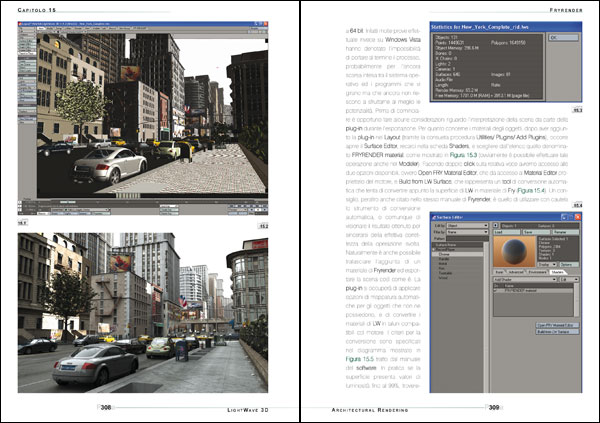Select the Chrome surface in the list
The height and width of the screenshot is (423, 600).
tap(458, 254)
